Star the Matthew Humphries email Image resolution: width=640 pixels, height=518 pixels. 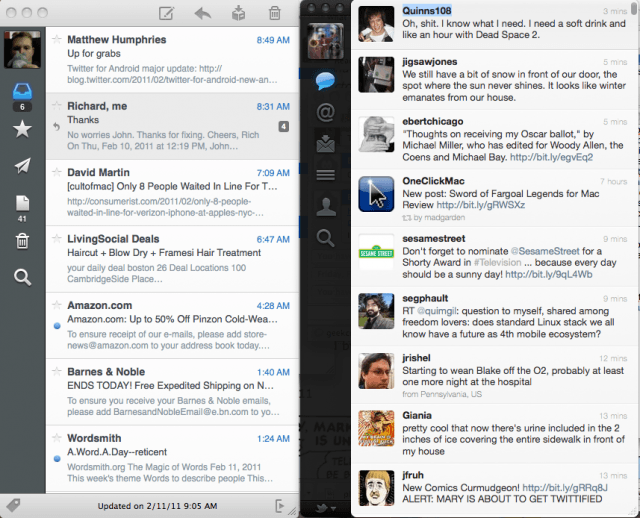coord(57,39)
